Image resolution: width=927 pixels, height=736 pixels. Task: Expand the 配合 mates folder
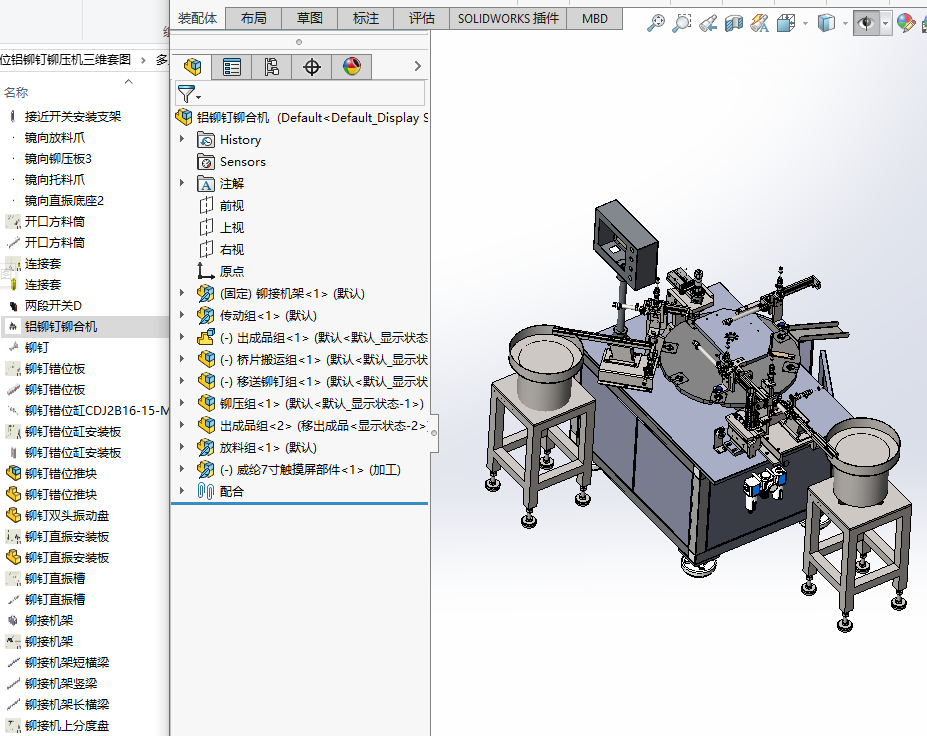pyautogui.click(x=182, y=491)
